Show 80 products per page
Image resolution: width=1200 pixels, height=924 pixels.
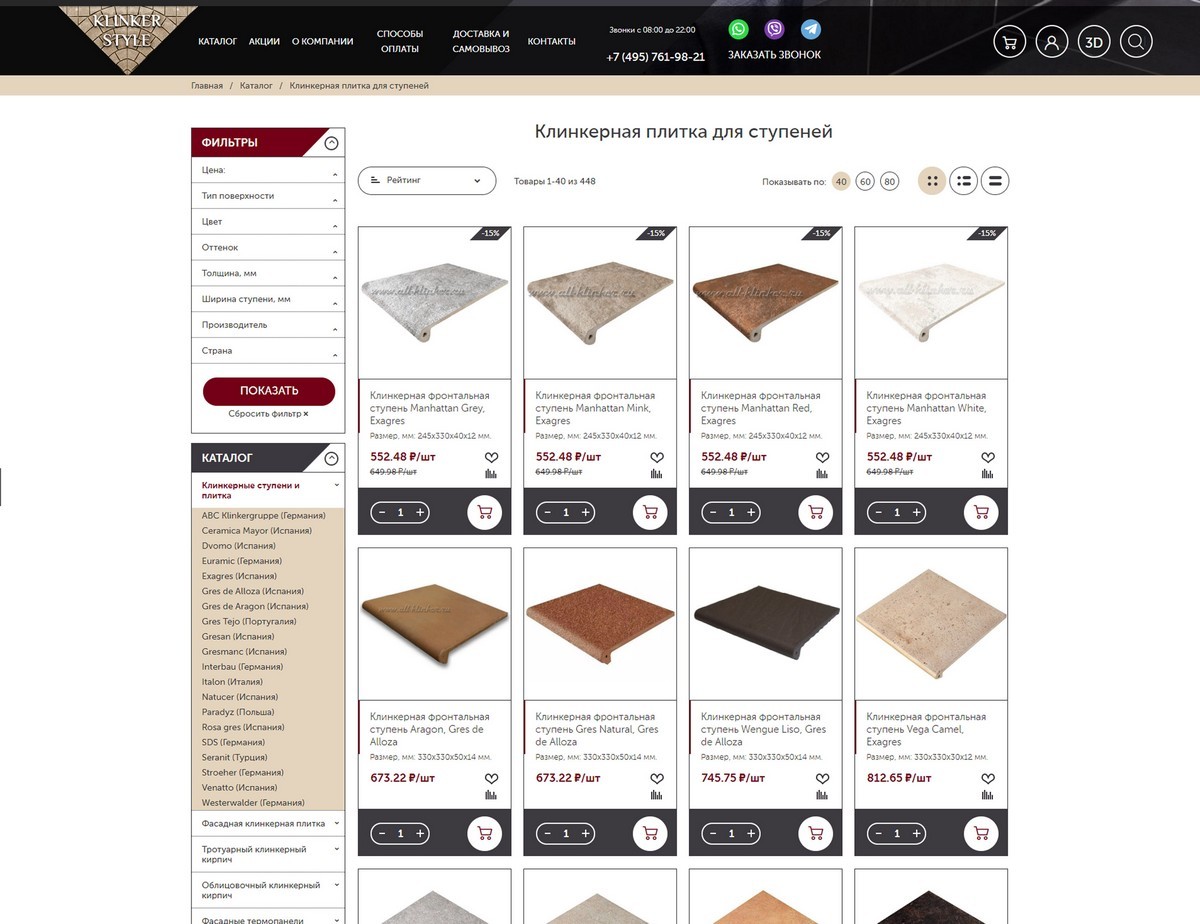coord(890,182)
